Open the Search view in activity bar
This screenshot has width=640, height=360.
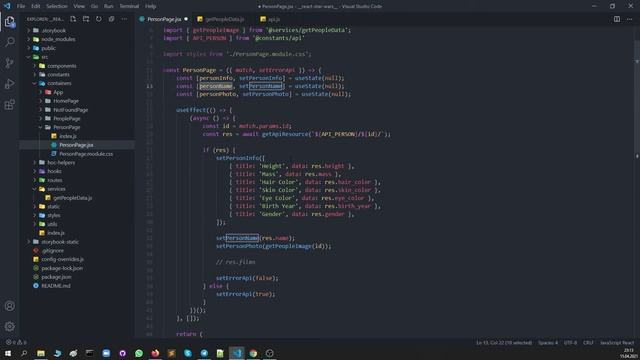click(9, 42)
